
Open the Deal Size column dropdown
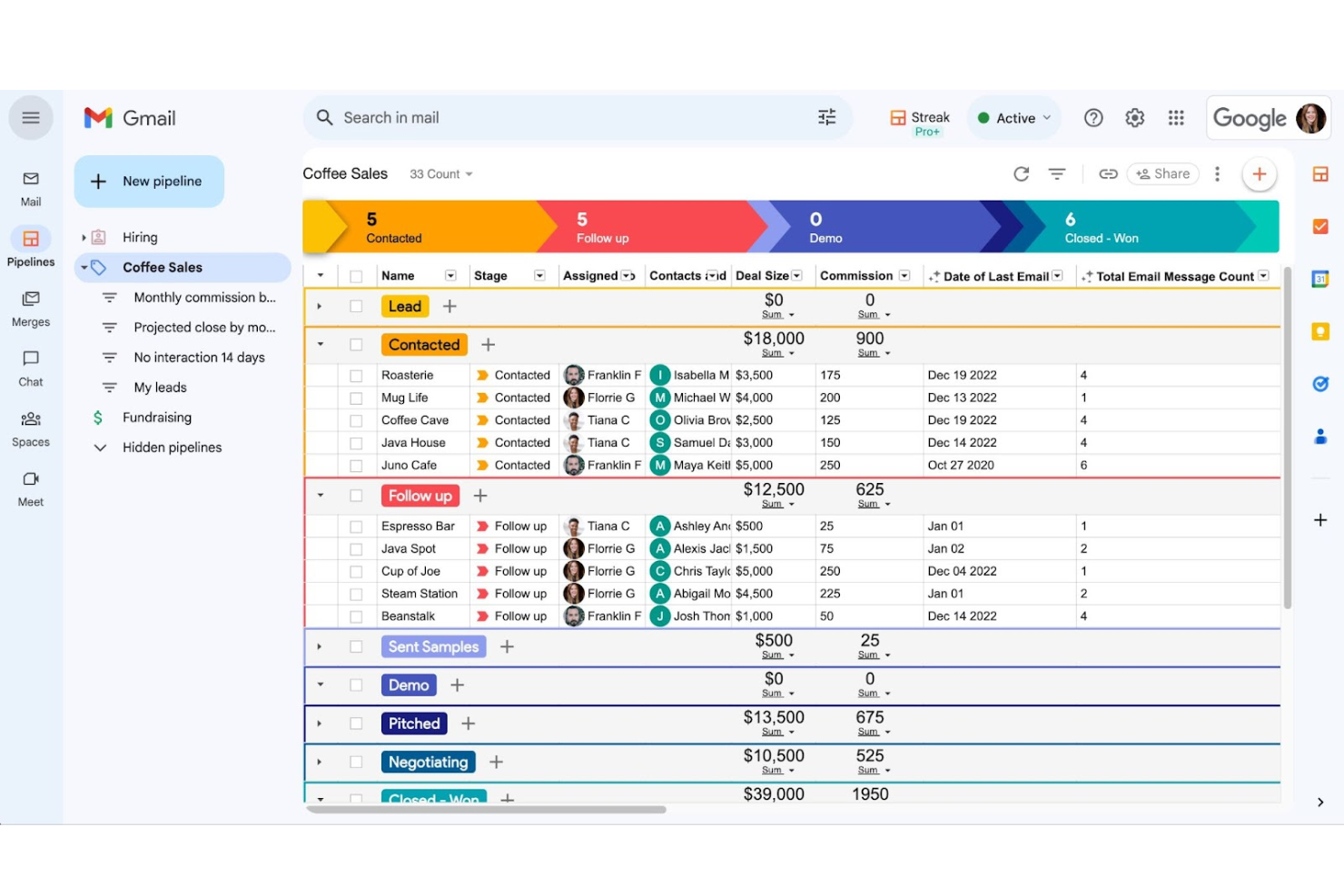coord(796,276)
